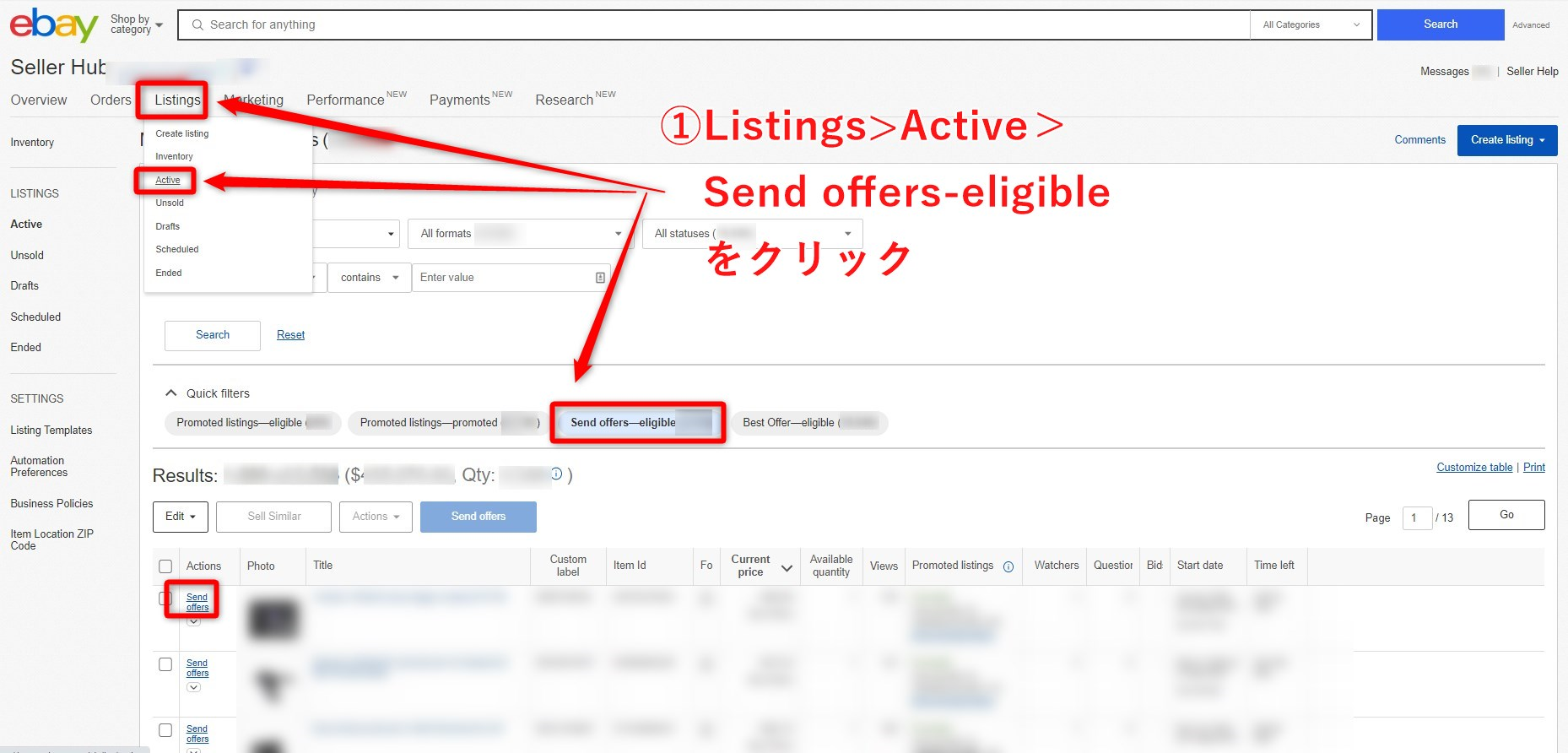Open the Edit dropdown button

click(x=181, y=517)
